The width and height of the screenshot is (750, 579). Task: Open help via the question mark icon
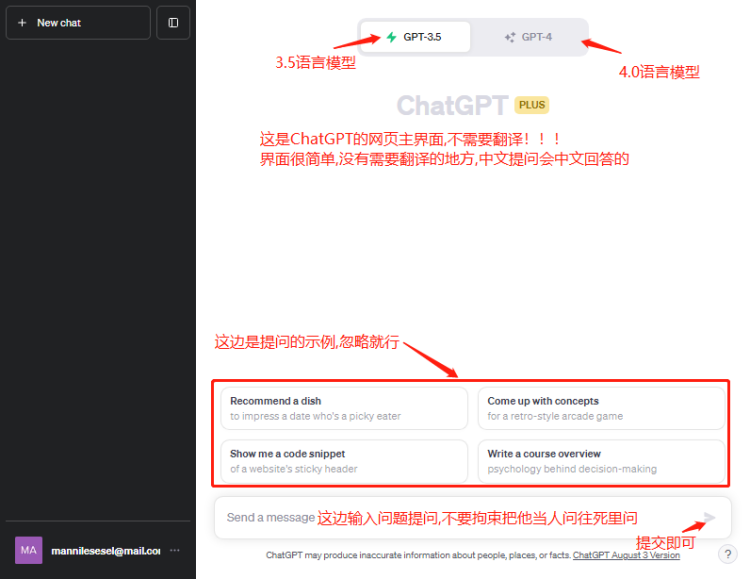727,554
